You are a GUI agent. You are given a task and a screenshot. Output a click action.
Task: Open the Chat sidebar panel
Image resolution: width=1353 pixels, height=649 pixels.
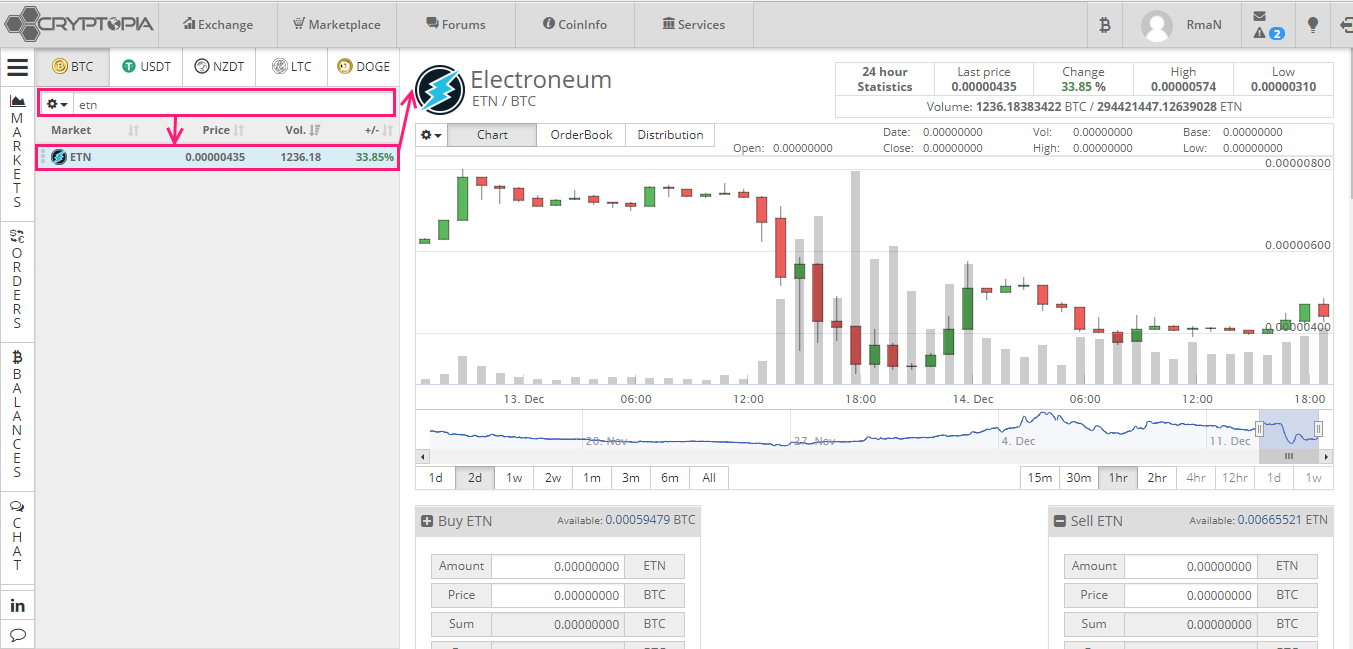(17, 536)
